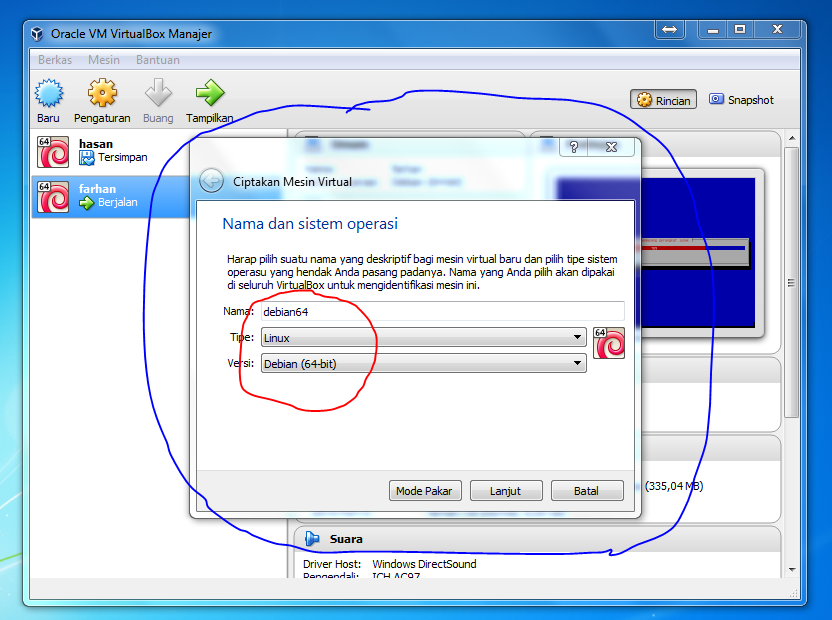Click the help question mark on dialog

pos(572,147)
